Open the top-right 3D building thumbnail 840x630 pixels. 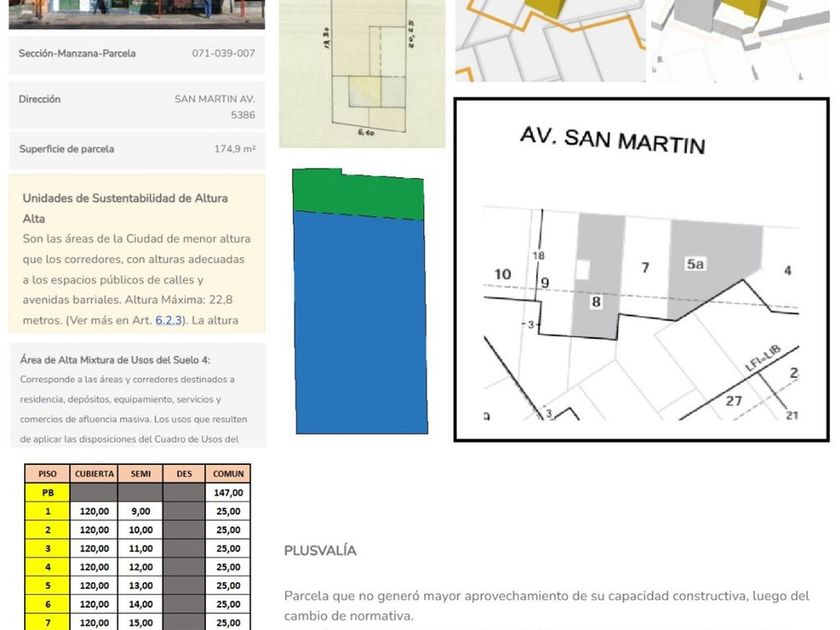click(x=739, y=40)
